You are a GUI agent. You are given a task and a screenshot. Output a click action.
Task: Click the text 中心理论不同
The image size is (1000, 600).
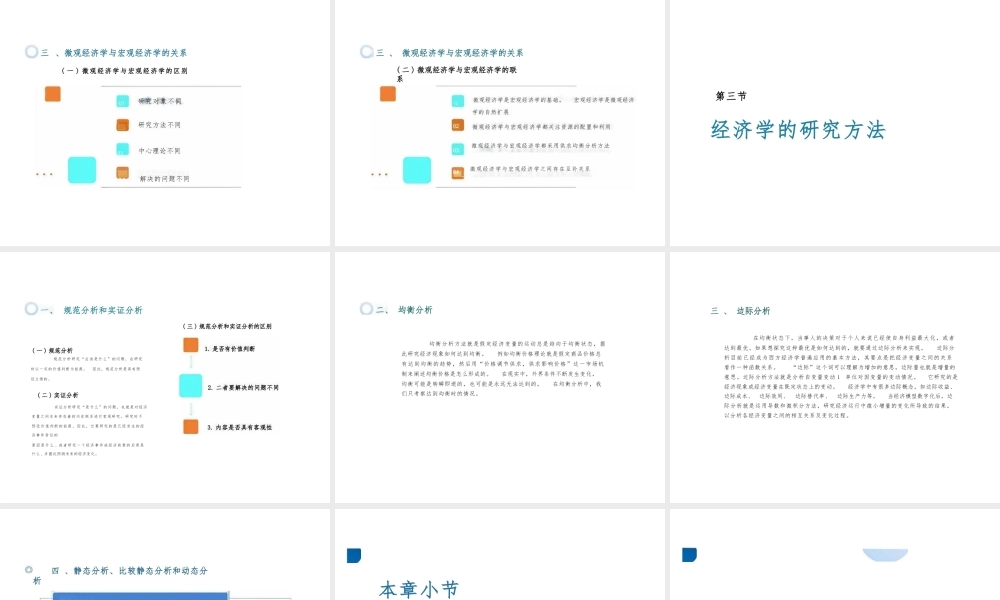[x=159, y=150]
